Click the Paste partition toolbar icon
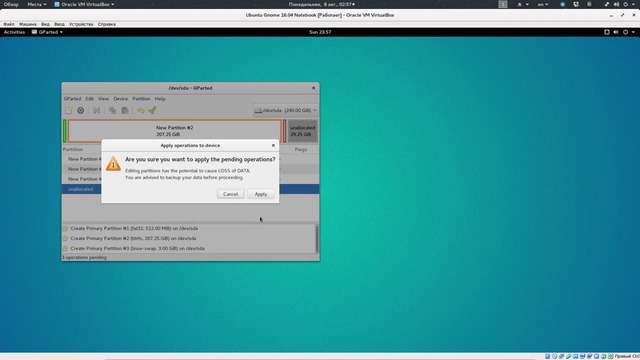Image resolution: width=640 pixels, height=360 pixels. click(x=124, y=110)
